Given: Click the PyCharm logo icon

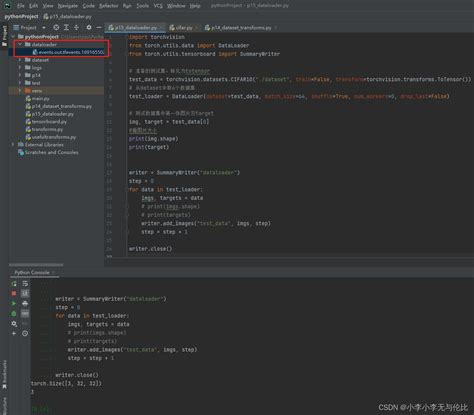Looking at the screenshot, I should point(7,6).
